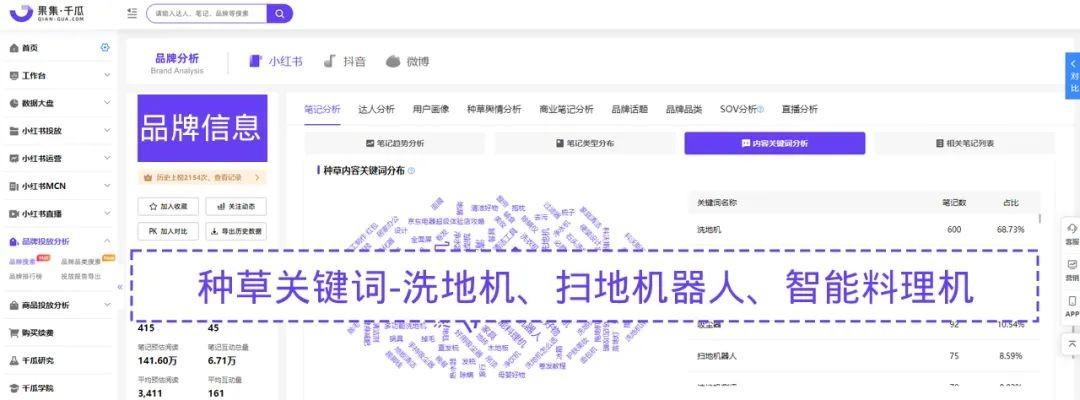
Task: Click the 商品投放分析 bag icon
Action: [x=14, y=304]
